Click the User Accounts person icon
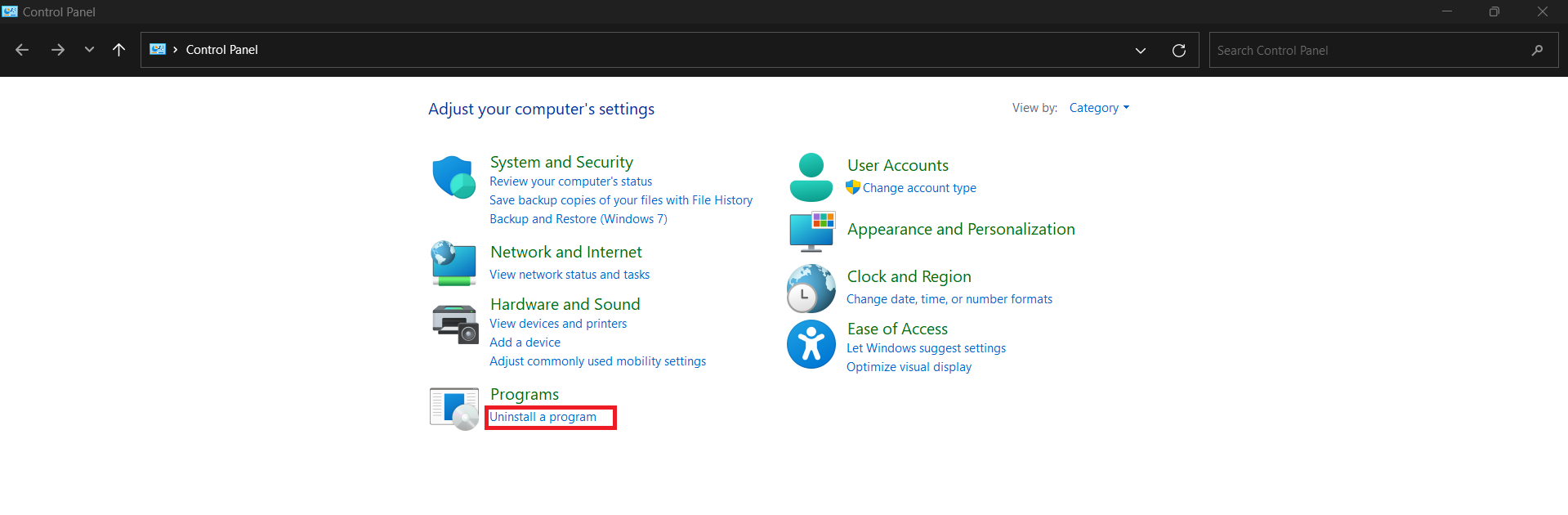 (811, 177)
